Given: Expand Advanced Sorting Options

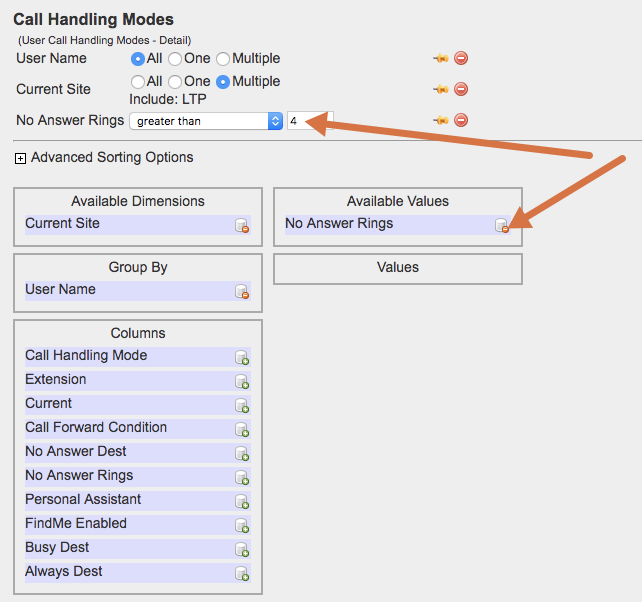Looking at the screenshot, I should pyautogui.click(x=20, y=158).
